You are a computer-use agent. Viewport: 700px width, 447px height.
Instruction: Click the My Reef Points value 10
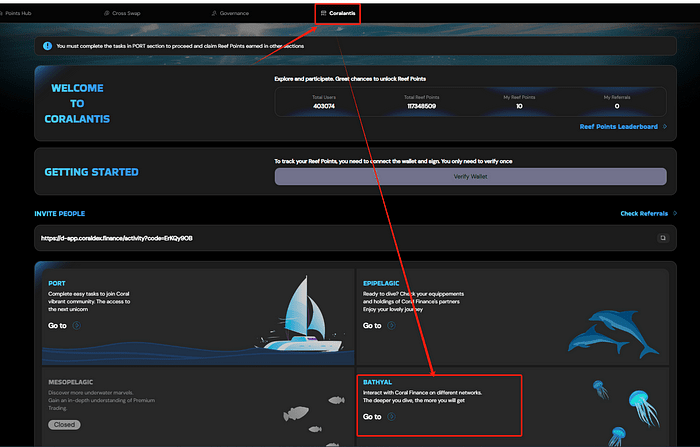519,106
